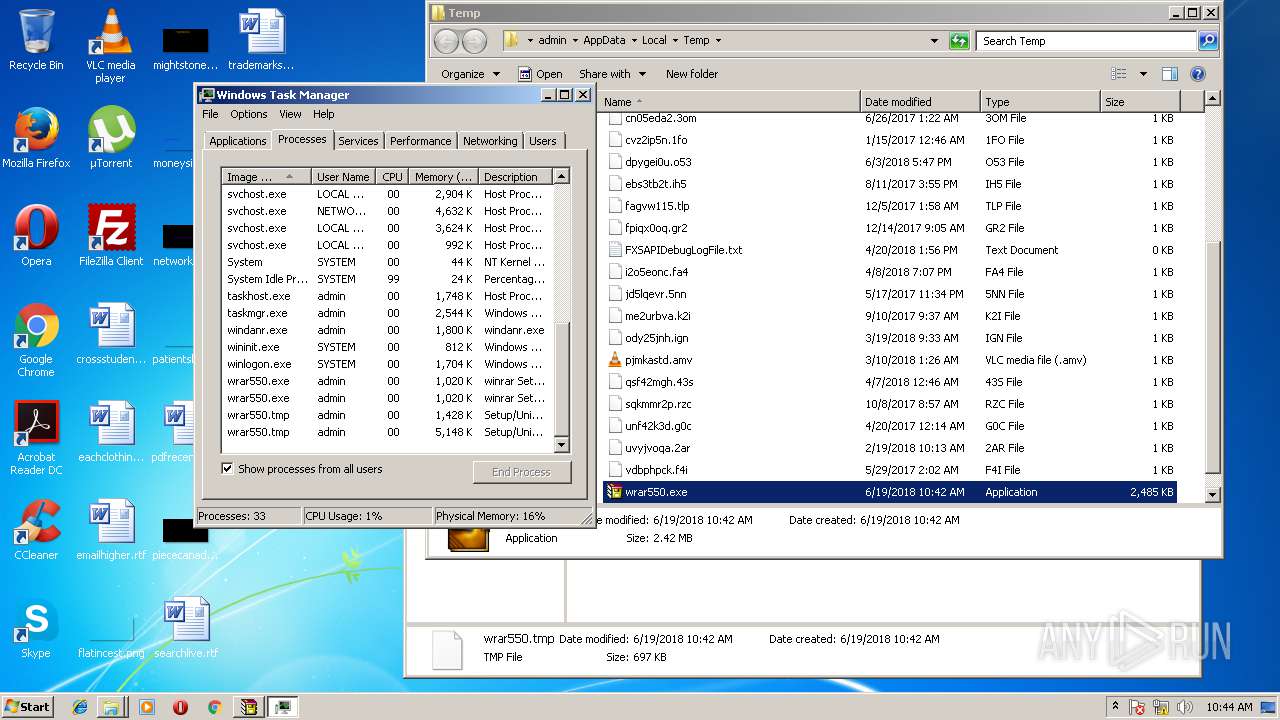Click Explorer Back navigation button
This screenshot has width=1280, height=720.
pyautogui.click(x=446, y=41)
